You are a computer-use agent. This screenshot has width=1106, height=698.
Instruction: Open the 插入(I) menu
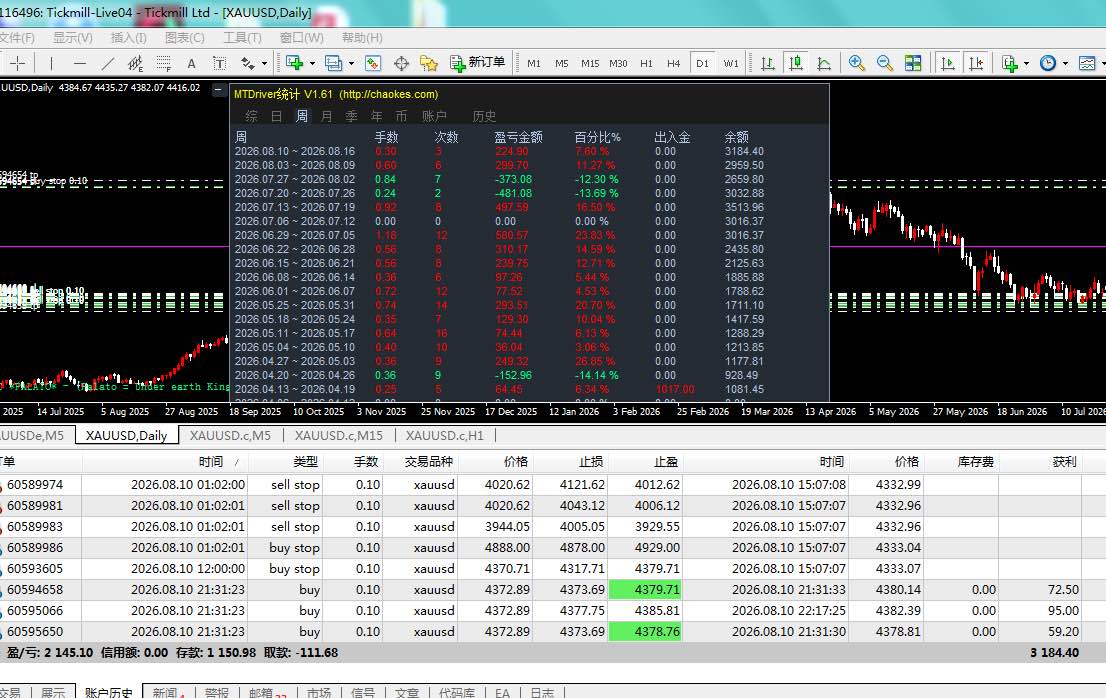click(128, 37)
